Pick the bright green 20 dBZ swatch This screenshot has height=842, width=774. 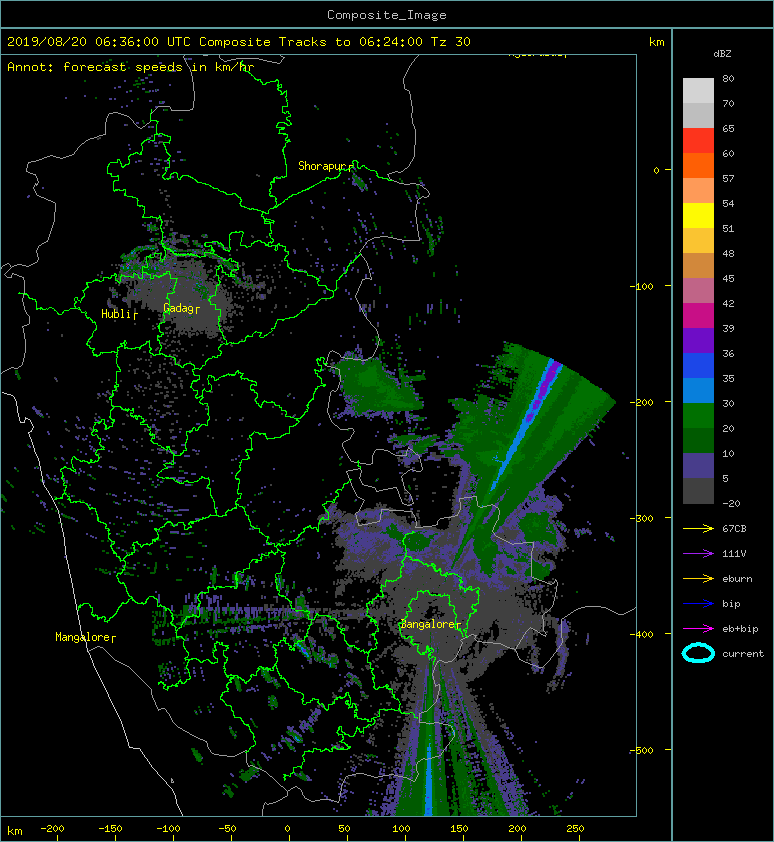[x=698, y=416]
